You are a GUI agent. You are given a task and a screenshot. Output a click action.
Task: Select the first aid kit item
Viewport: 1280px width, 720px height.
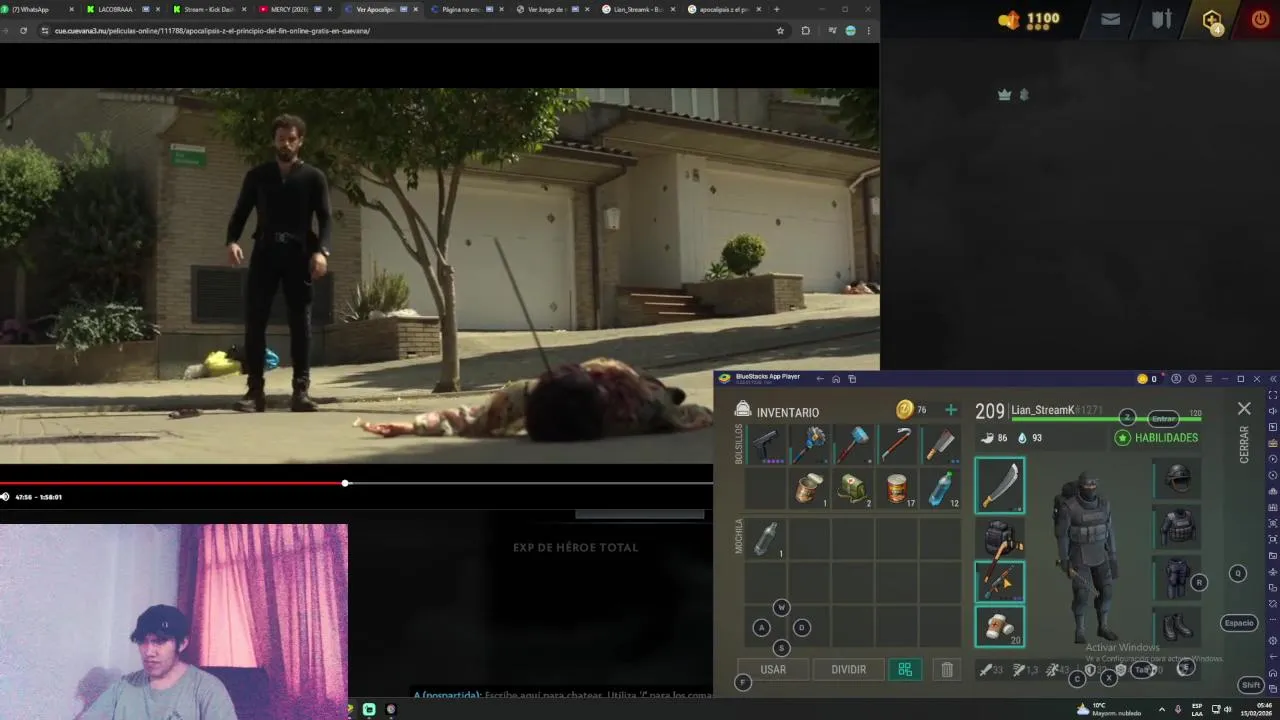click(x=853, y=488)
